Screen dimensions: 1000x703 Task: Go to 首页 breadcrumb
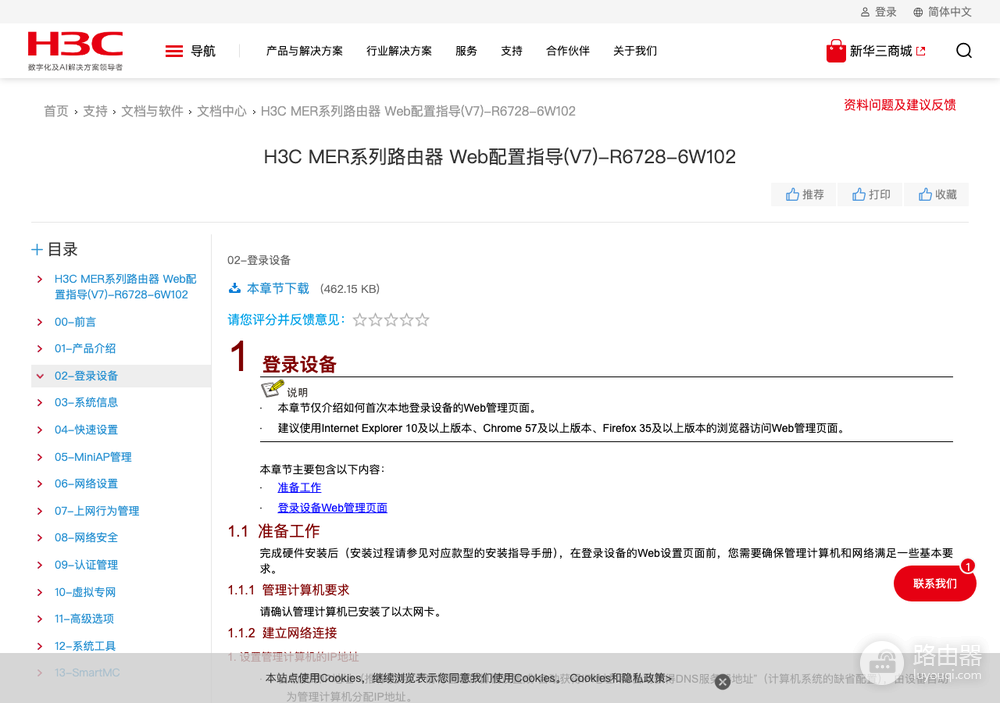(x=56, y=111)
